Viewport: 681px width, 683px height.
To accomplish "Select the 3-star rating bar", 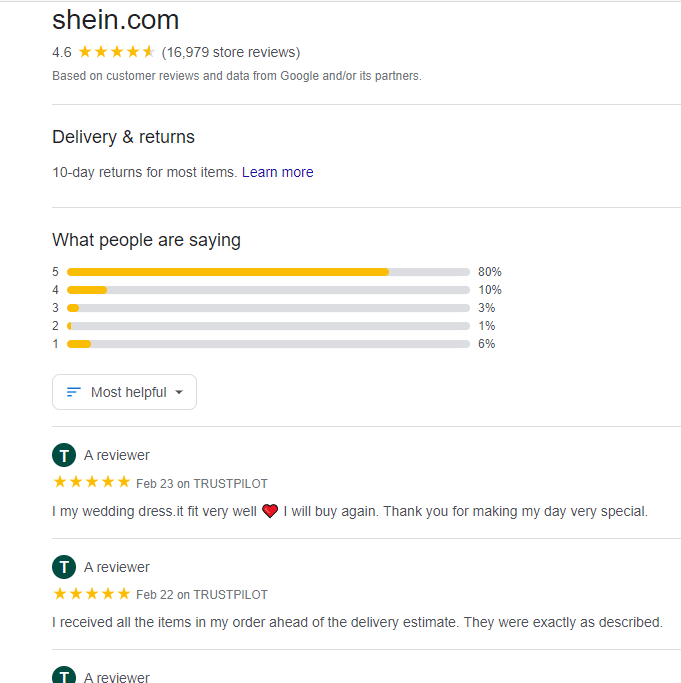I will [x=268, y=308].
